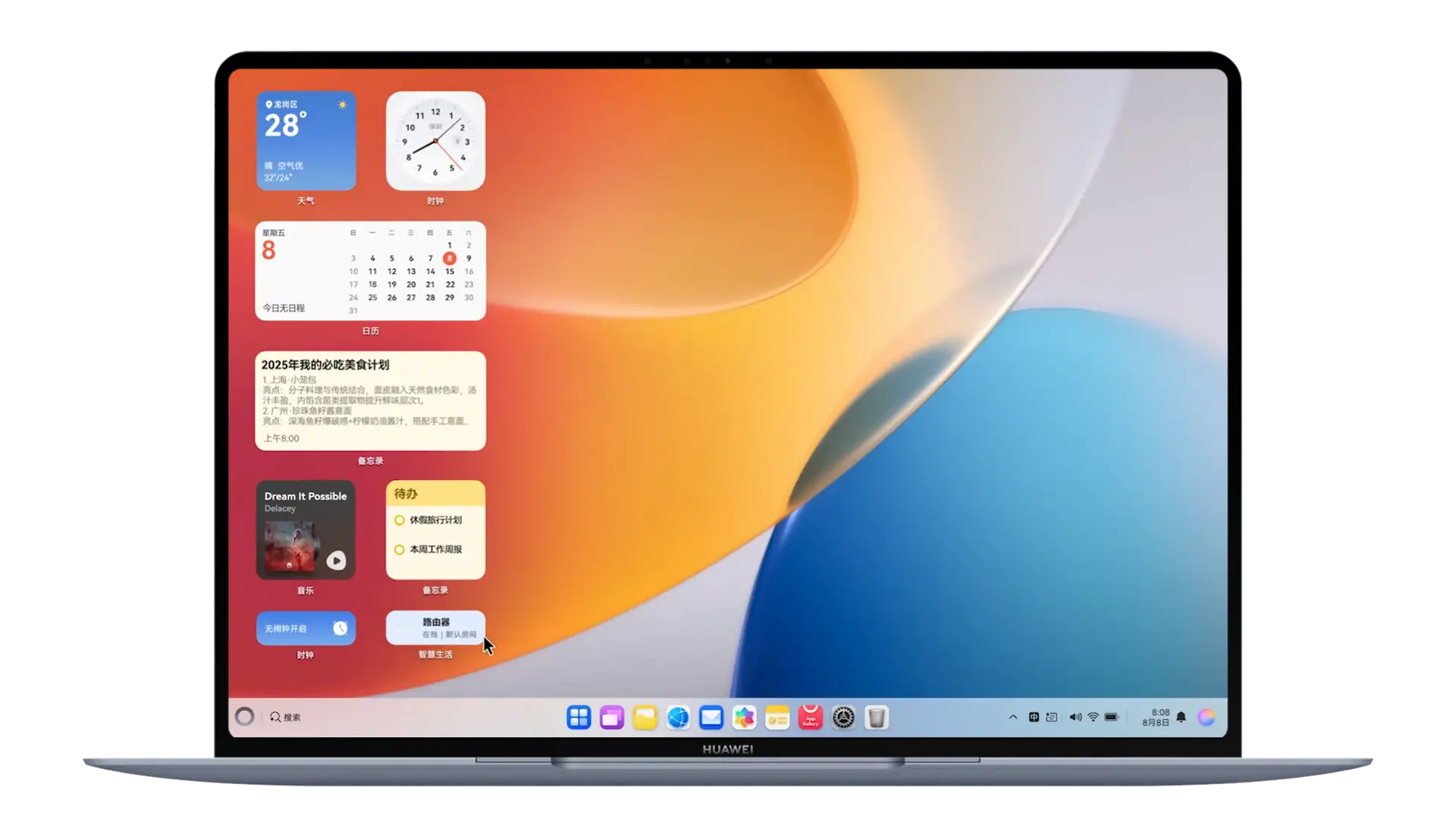
Task: Play Dream It Possible in music widget
Action: [336, 560]
